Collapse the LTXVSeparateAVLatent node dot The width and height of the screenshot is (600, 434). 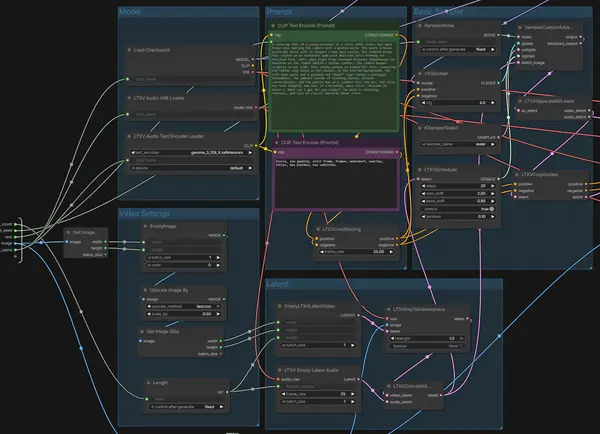tap(520, 101)
